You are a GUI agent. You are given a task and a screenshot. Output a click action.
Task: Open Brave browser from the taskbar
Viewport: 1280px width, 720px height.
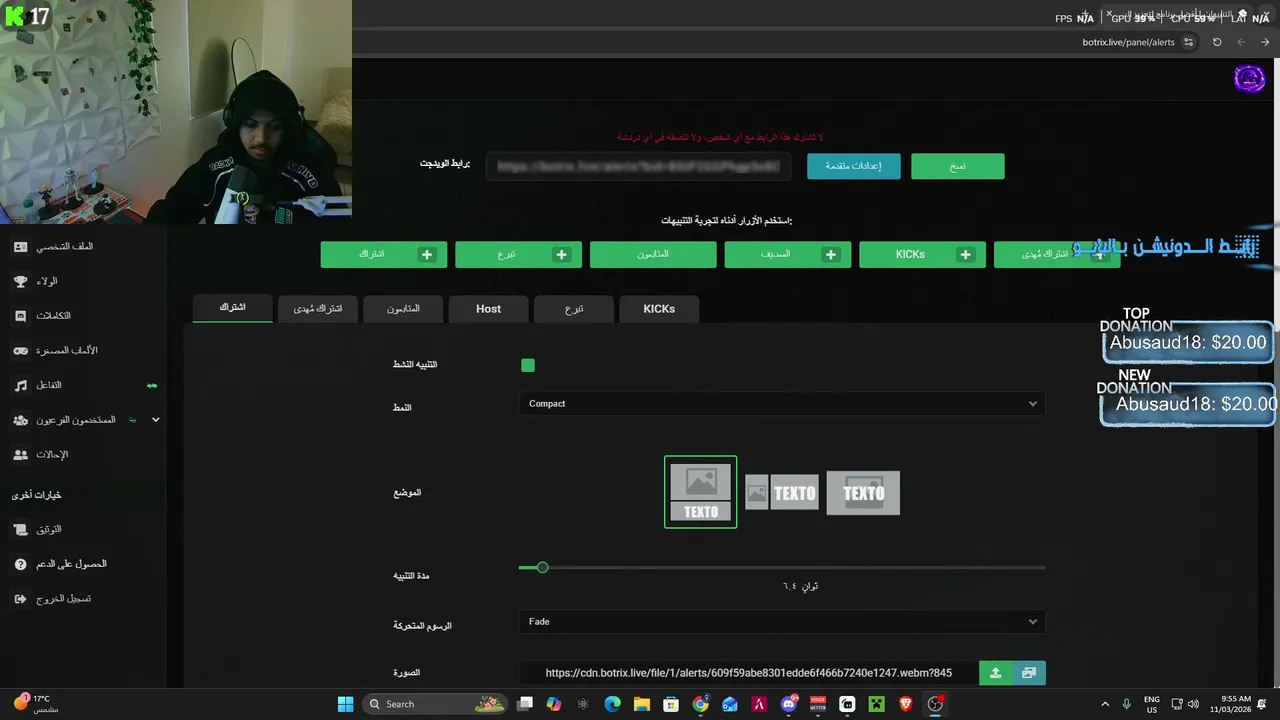[x=906, y=704]
